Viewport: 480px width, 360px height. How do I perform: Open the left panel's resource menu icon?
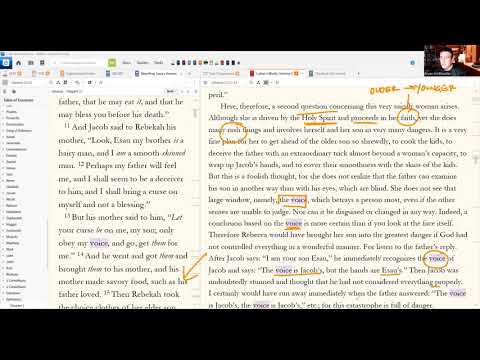[x=5, y=82]
